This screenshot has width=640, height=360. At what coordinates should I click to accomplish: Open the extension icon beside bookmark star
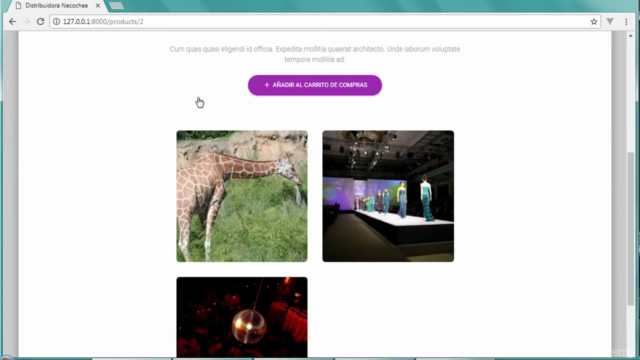[610, 21]
